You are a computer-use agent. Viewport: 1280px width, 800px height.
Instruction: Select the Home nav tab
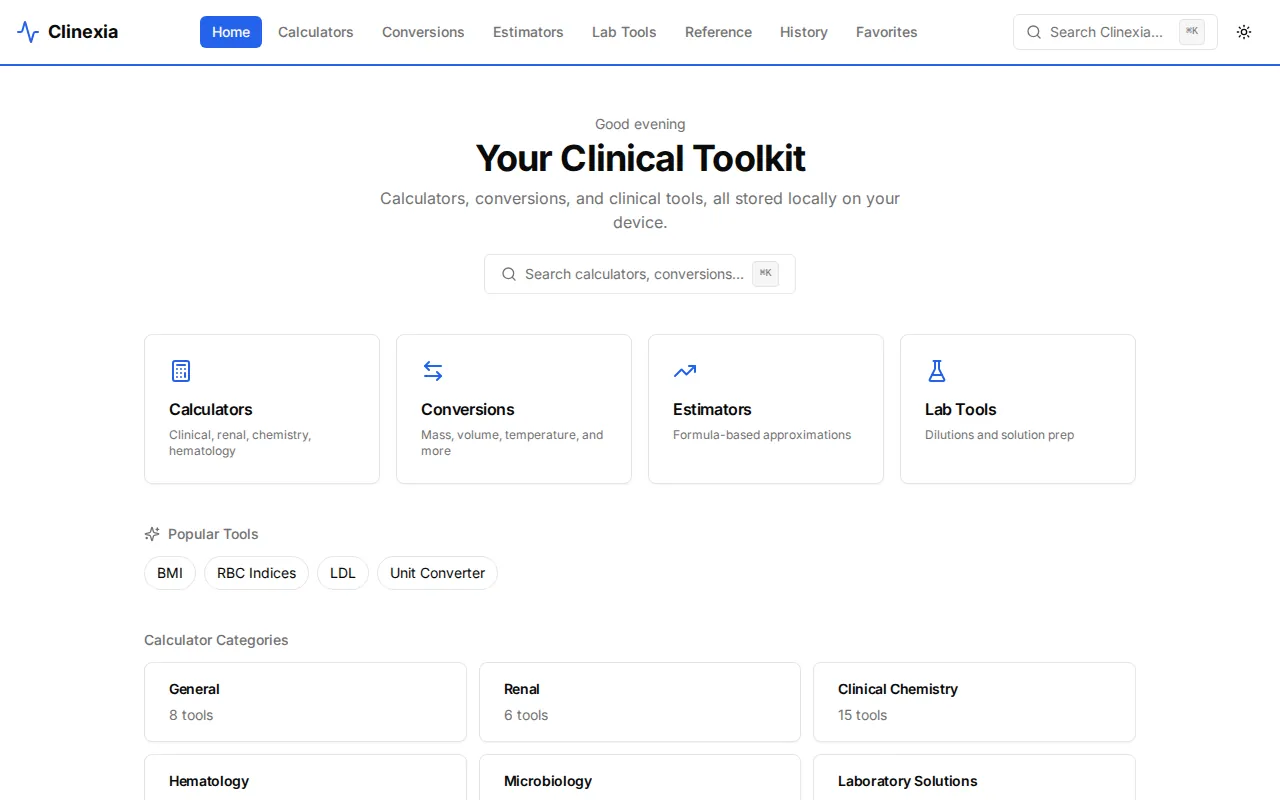coord(231,32)
